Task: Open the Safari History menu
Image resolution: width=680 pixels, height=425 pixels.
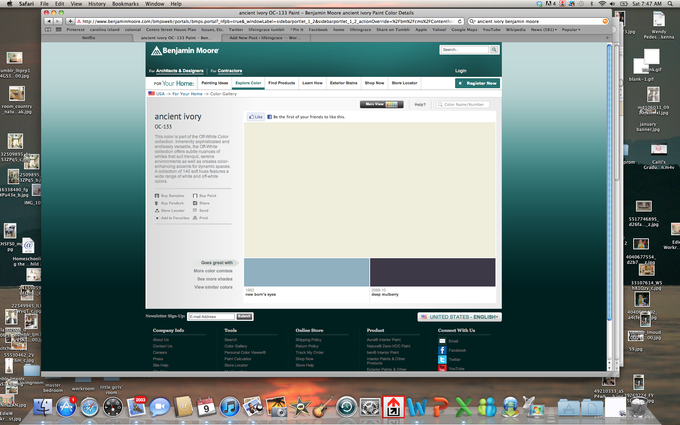Action: 97,3
